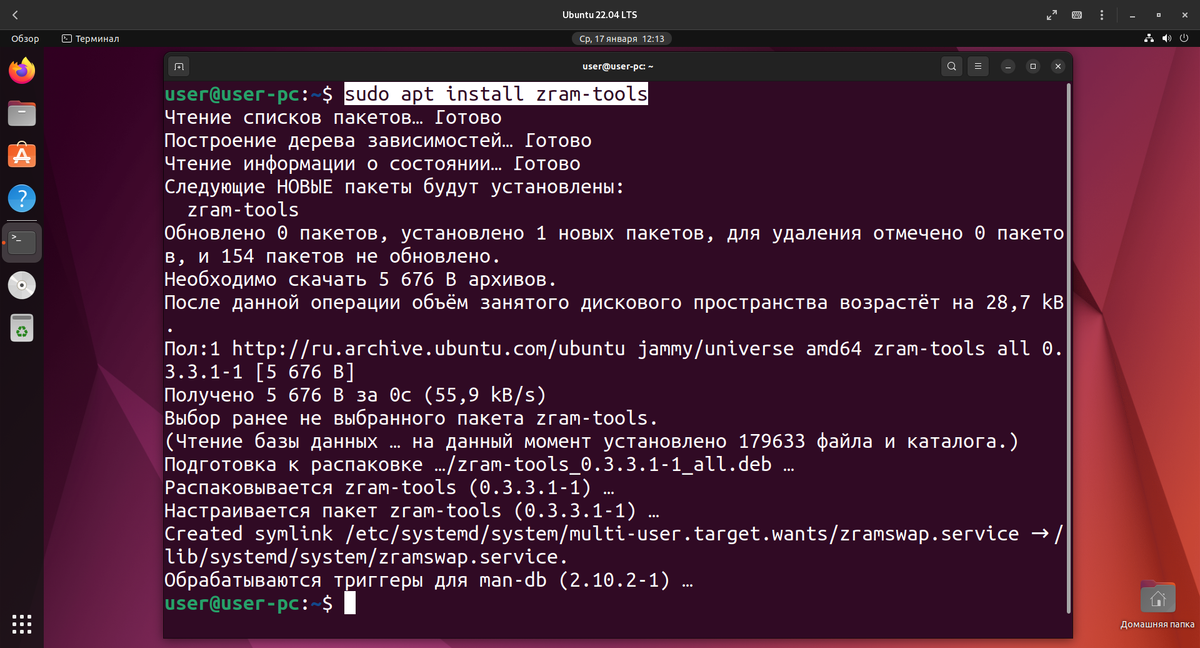
Task: Click 'Чтение списков пакетов… Готово' line
Action: (333, 117)
